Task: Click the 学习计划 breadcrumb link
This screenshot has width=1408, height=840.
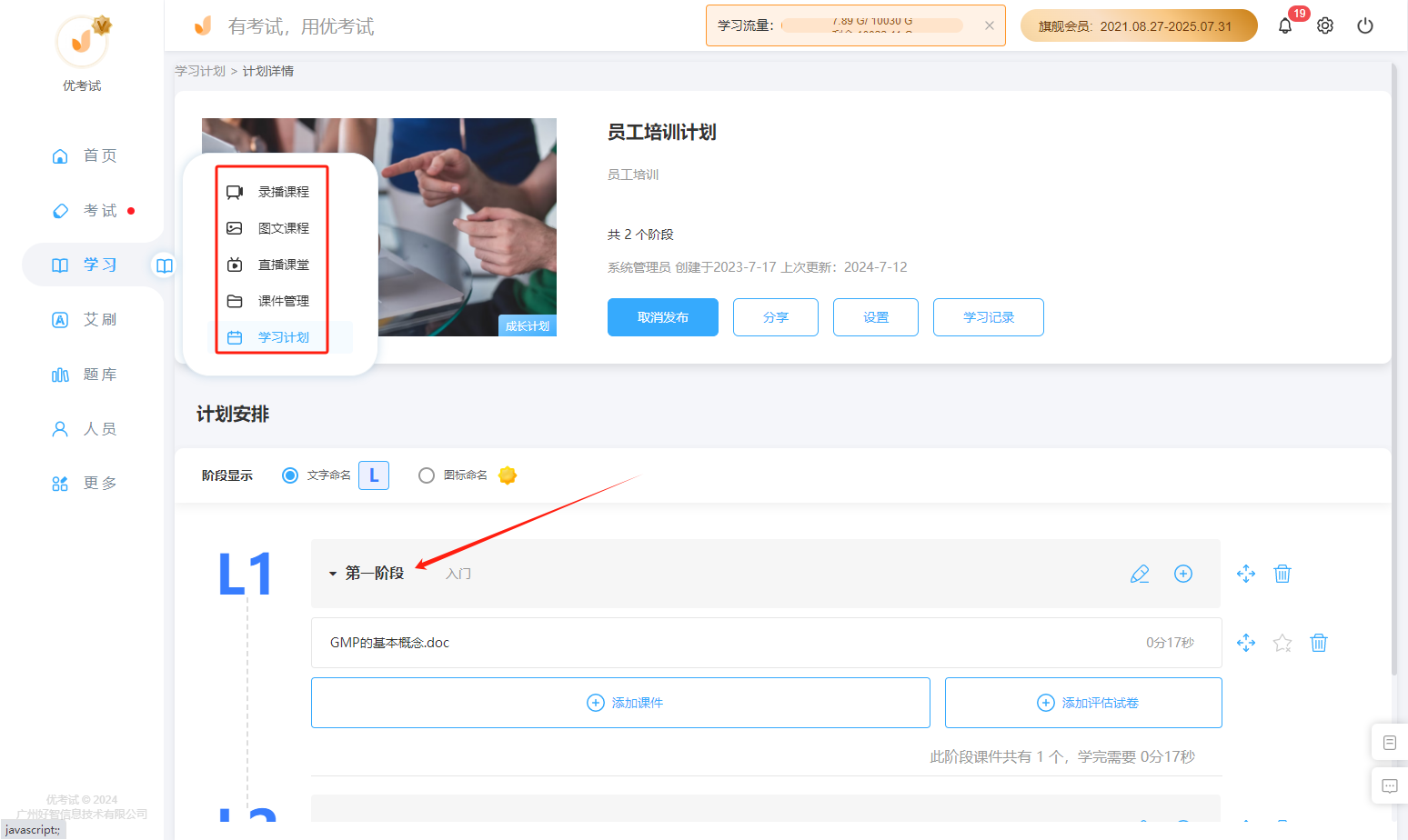Action: [x=200, y=71]
